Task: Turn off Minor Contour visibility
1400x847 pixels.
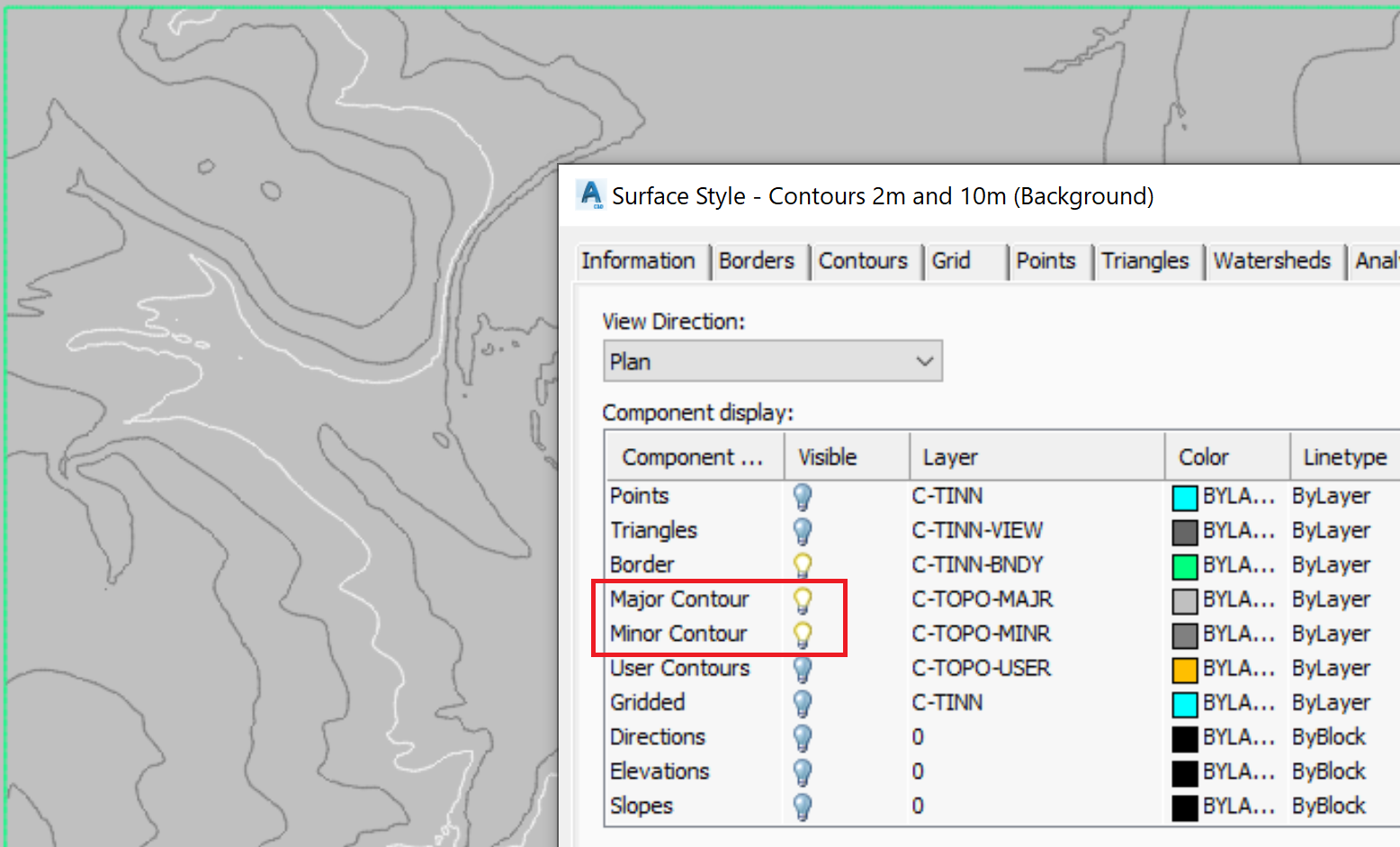Action: pyautogui.click(x=802, y=634)
